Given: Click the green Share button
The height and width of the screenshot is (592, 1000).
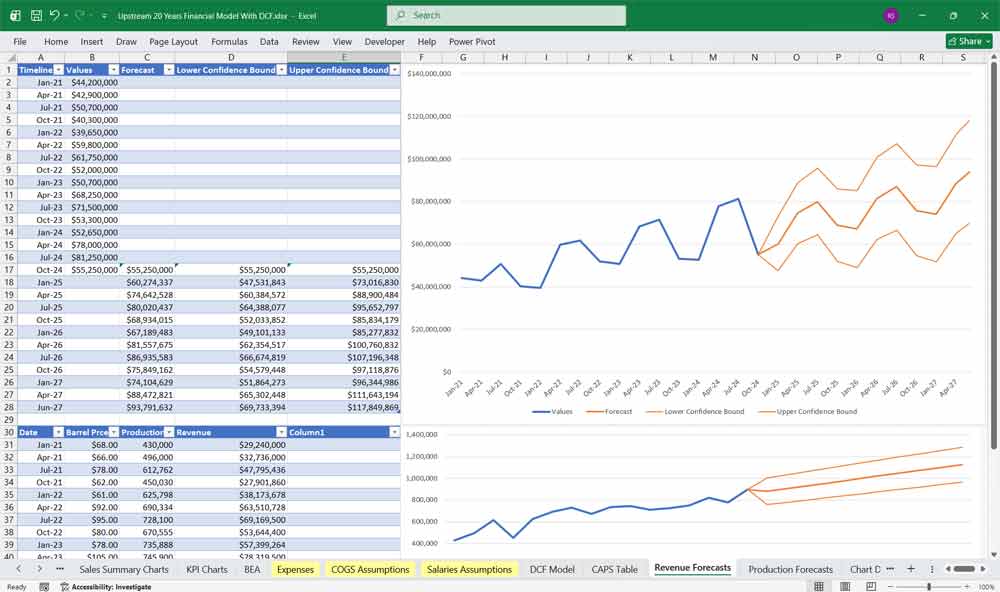Looking at the screenshot, I should pyautogui.click(x=966, y=41).
